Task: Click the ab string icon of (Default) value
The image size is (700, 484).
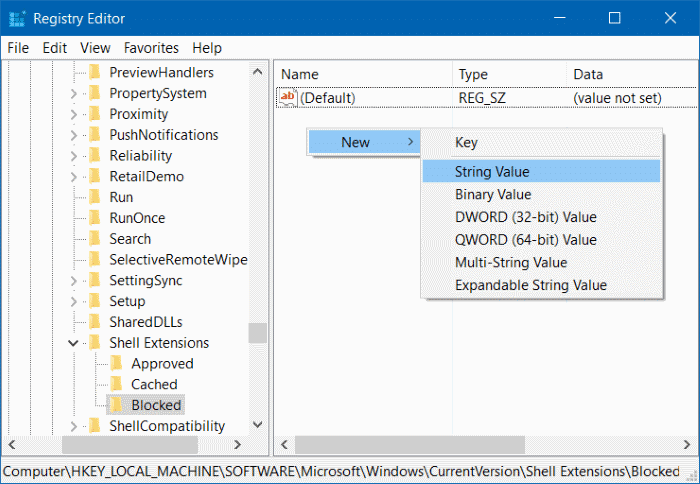Action: tap(288, 97)
